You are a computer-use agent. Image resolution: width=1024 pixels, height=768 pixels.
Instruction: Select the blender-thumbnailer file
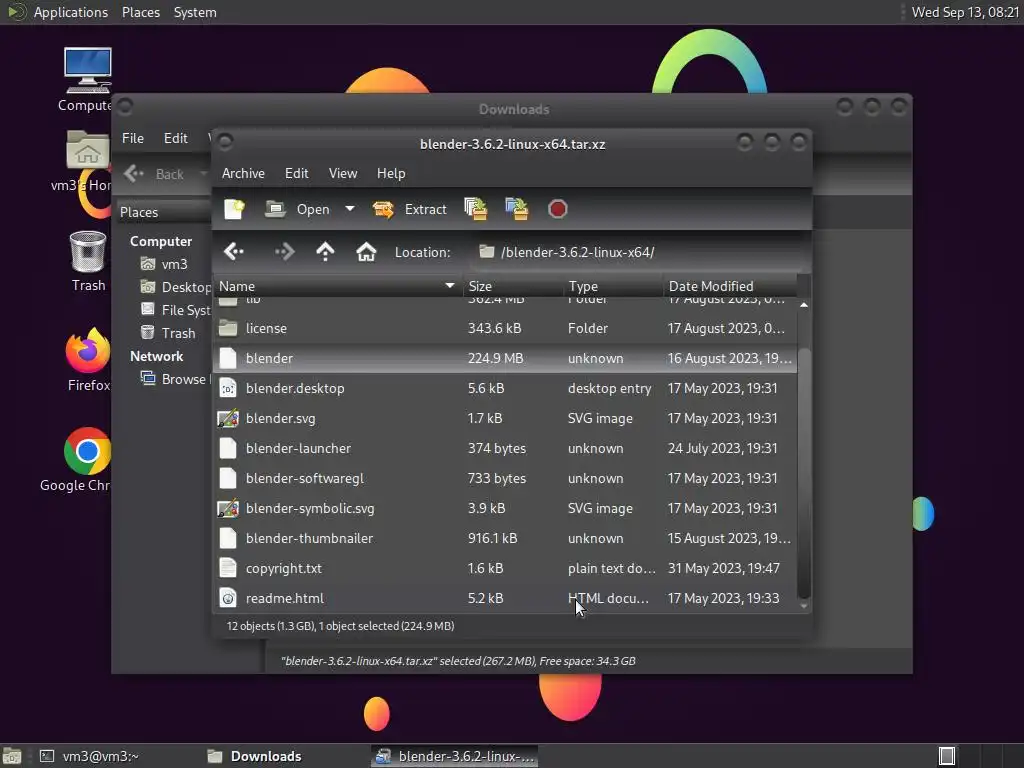click(505, 539)
